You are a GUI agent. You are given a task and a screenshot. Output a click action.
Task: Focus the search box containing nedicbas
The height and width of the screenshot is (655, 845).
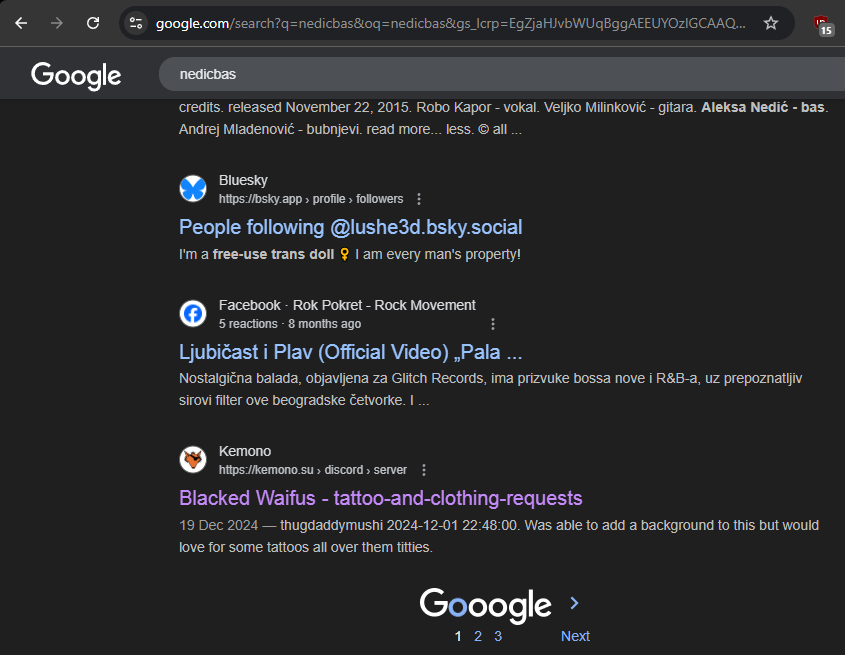click(x=501, y=74)
